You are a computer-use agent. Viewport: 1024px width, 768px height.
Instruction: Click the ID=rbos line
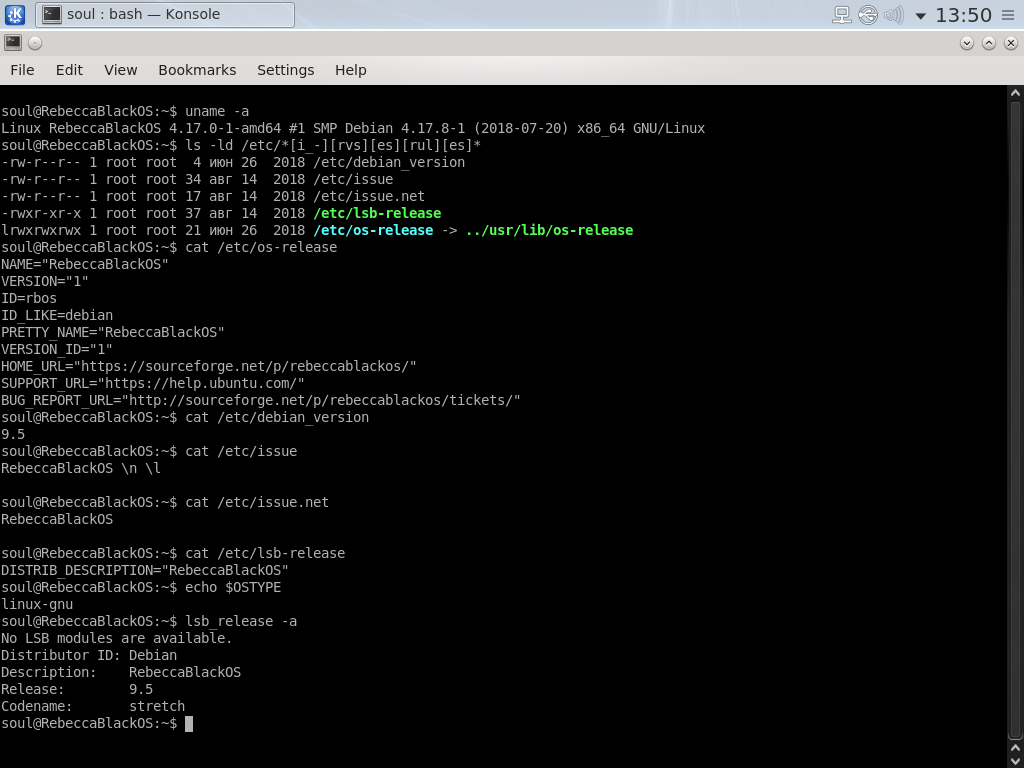29,298
